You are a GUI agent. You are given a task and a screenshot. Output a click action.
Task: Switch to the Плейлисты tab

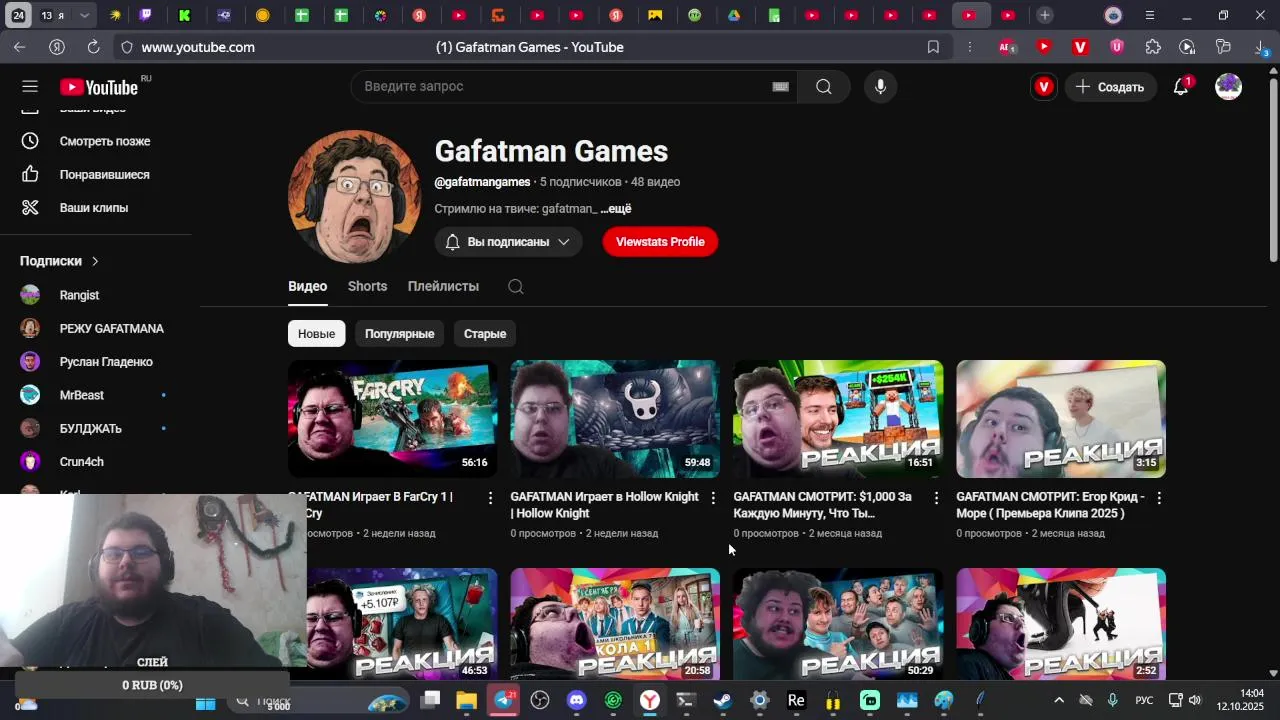click(x=443, y=286)
